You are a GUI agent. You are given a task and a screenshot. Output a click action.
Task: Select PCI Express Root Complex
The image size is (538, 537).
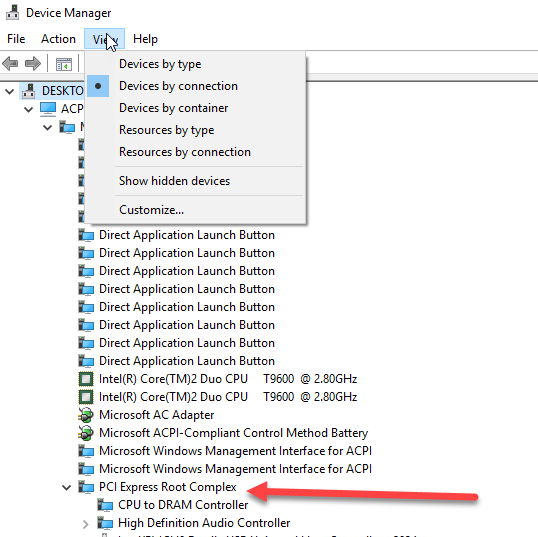(x=167, y=487)
